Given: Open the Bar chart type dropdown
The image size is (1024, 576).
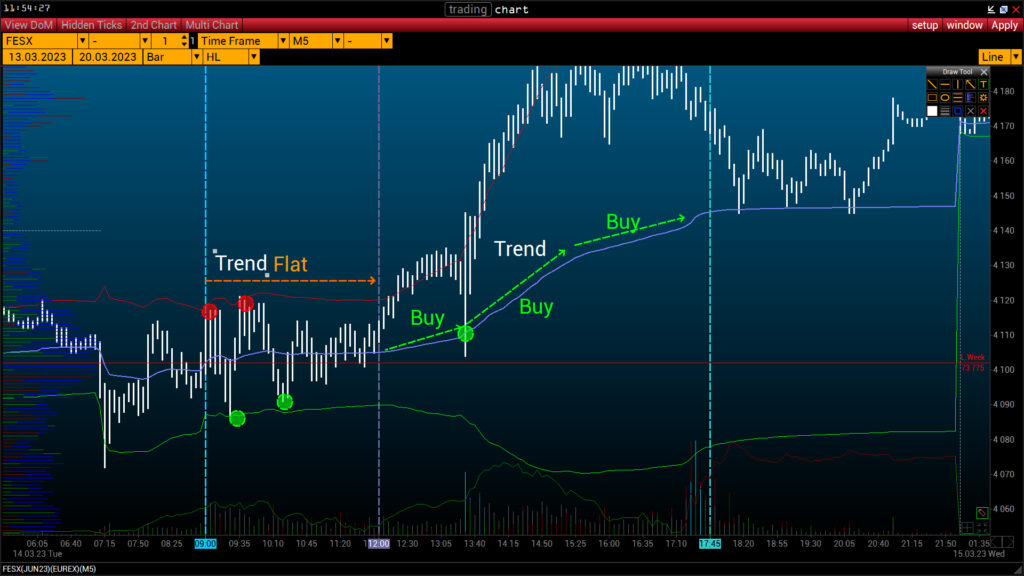Looking at the screenshot, I should coord(194,57).
